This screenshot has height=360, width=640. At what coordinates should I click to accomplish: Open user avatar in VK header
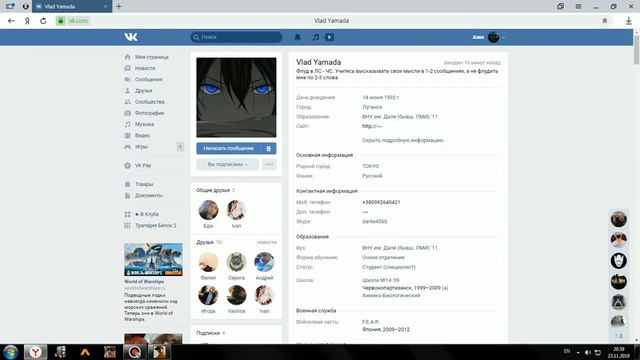click(493, 37)
